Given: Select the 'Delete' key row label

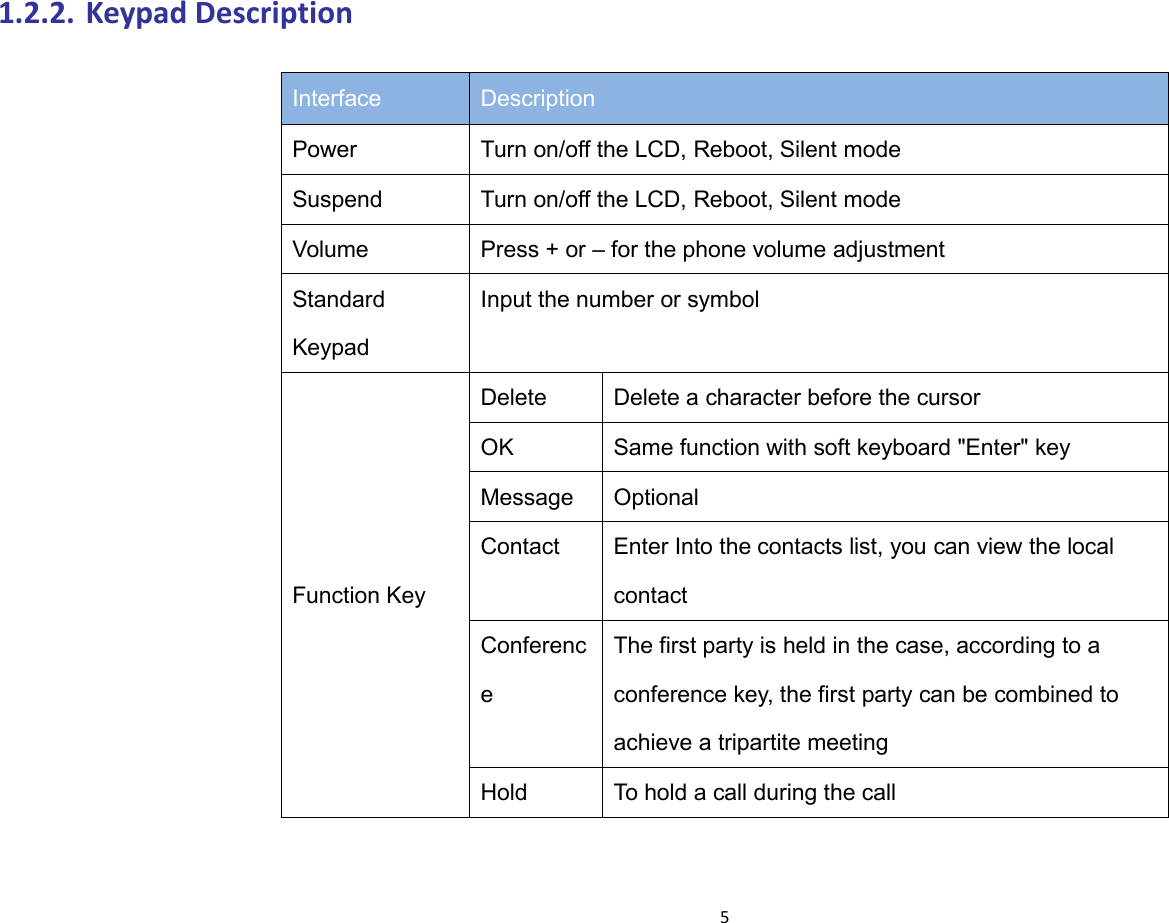Looking at the screenshot, I should point(510,397).
